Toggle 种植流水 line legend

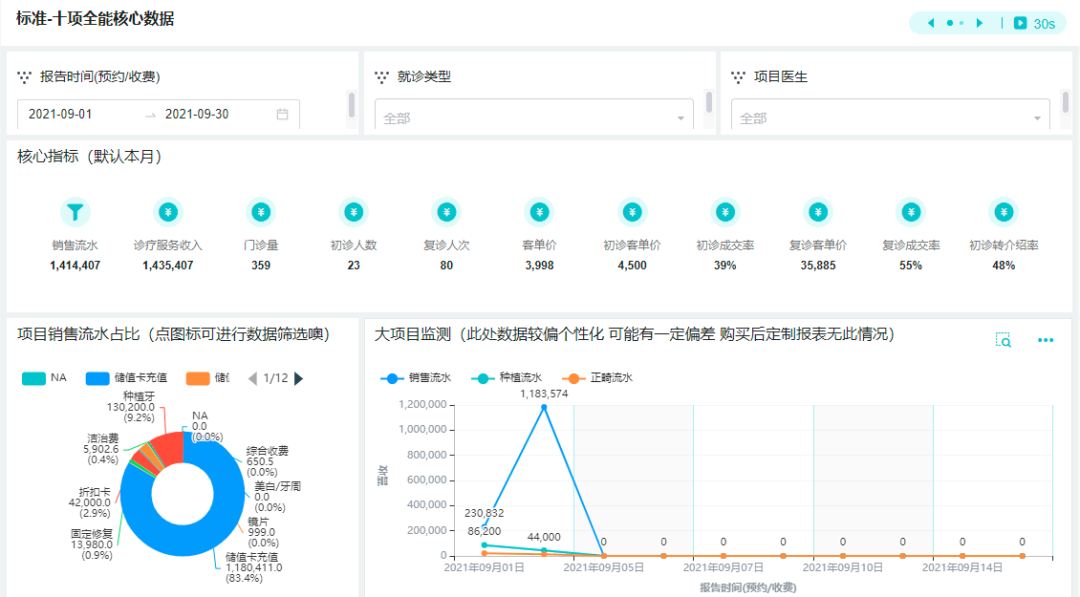(507, 378)
